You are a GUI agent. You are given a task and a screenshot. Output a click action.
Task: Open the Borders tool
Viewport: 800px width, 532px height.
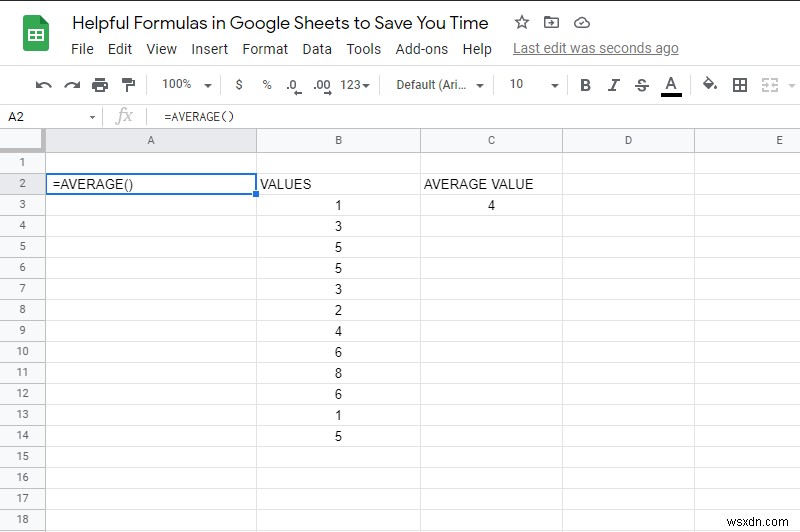pos(740,85)
